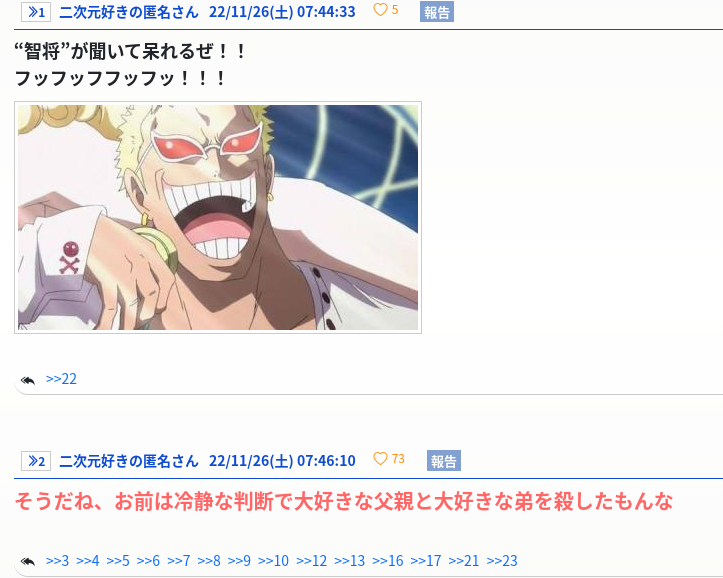The width and height of the screenshot is (723, 578).
Task: Click reply arrow icon under post 1
Action: tap(28, 380)
